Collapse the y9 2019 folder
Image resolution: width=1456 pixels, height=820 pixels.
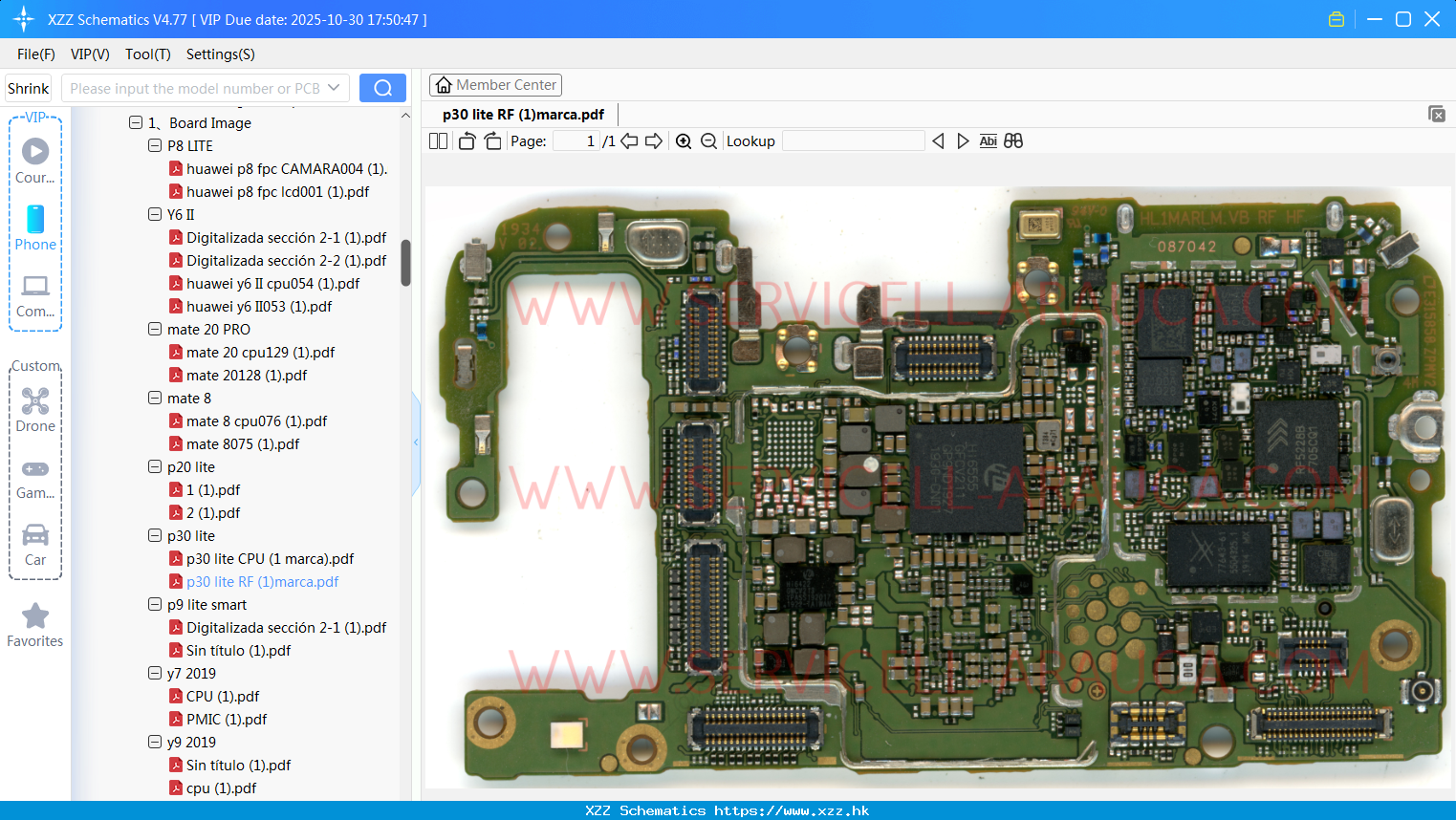[x=155, y=742]
